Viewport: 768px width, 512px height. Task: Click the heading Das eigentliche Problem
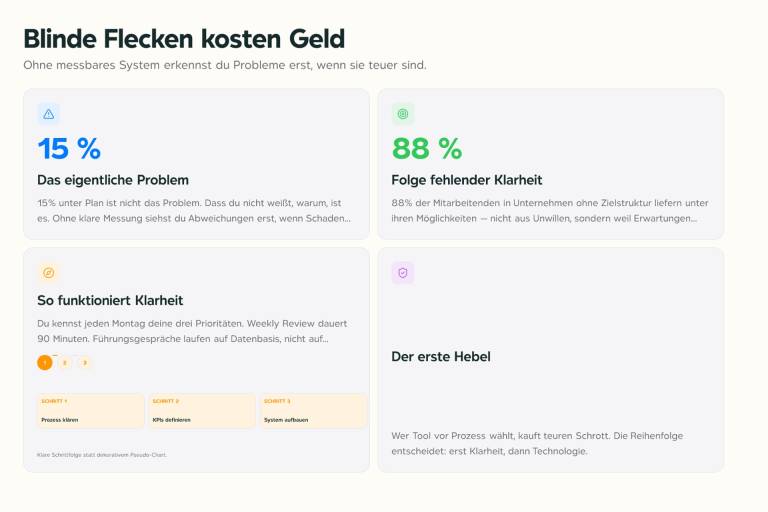pos(113,180)
